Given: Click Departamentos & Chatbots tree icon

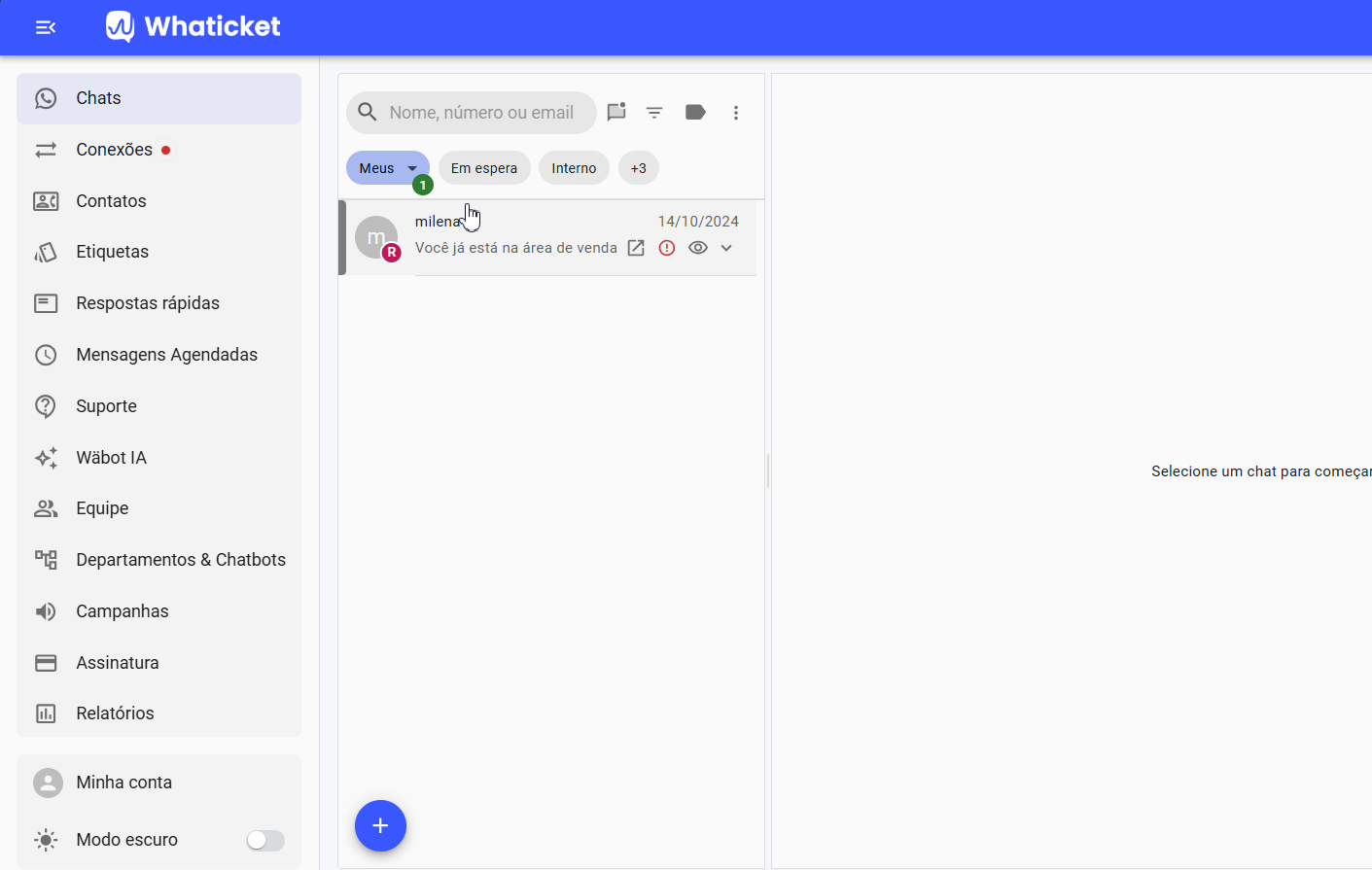Looking at the screenshot, I should (x=46, y=560).
